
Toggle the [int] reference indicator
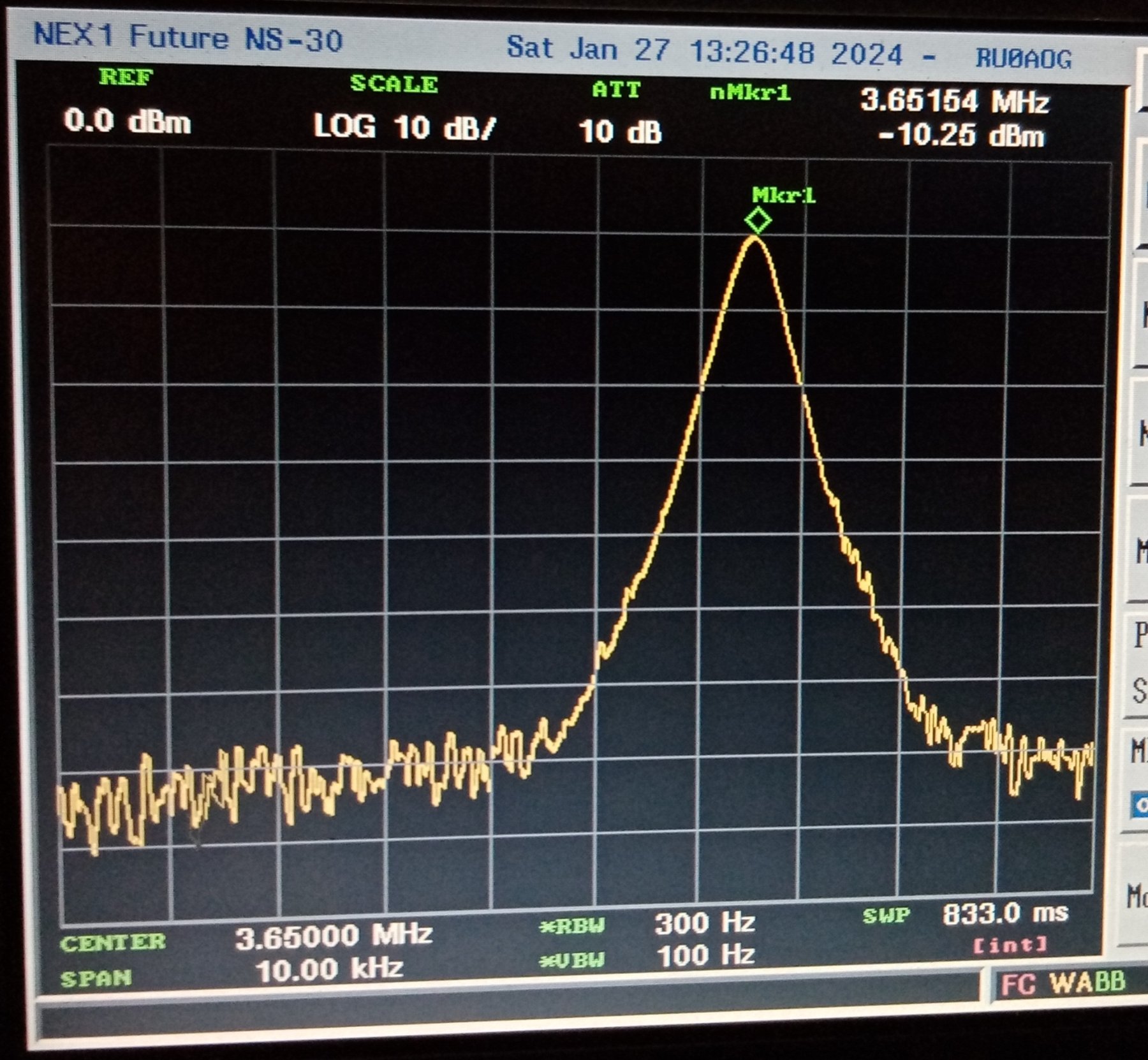click(x=1010, y=944)
